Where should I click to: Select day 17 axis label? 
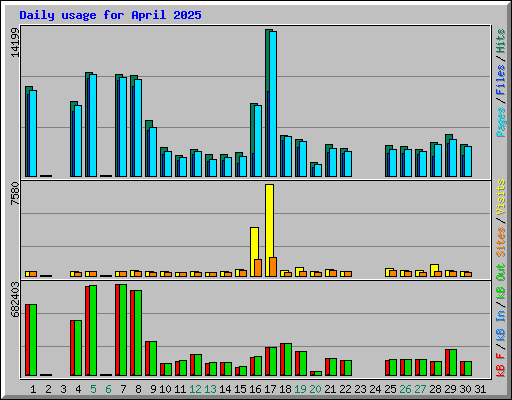click(x=270, y=389)
